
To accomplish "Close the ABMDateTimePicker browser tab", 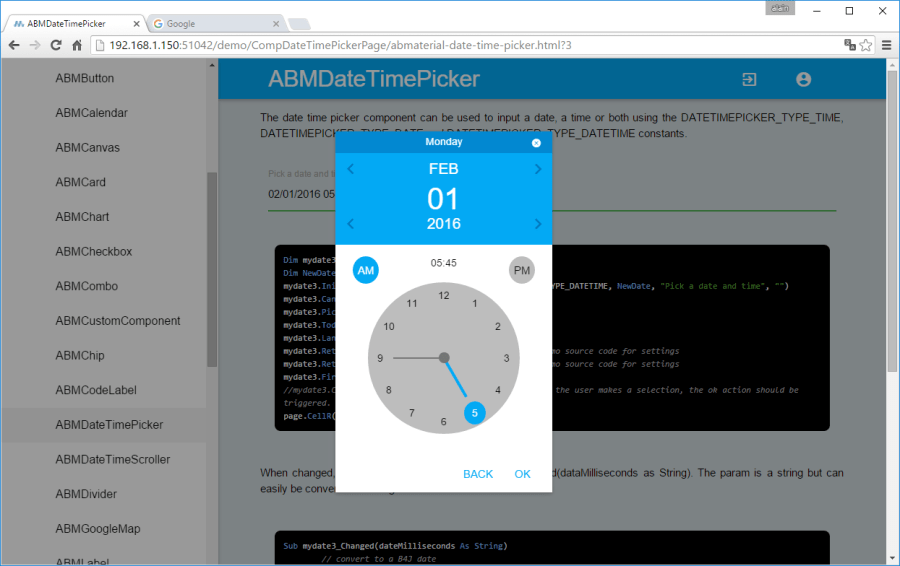I will (x=136, y=24).
